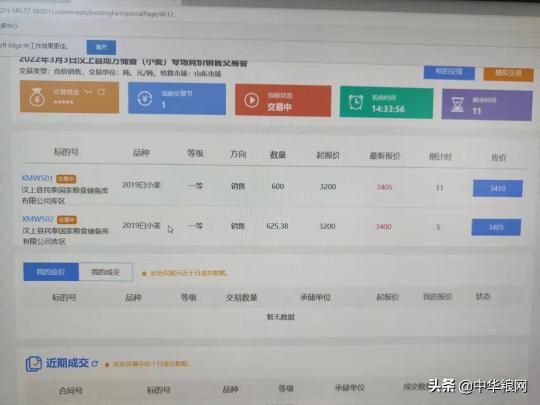
Task: Click latest price 3400 for XMWS02
Action: click(383, 227)
